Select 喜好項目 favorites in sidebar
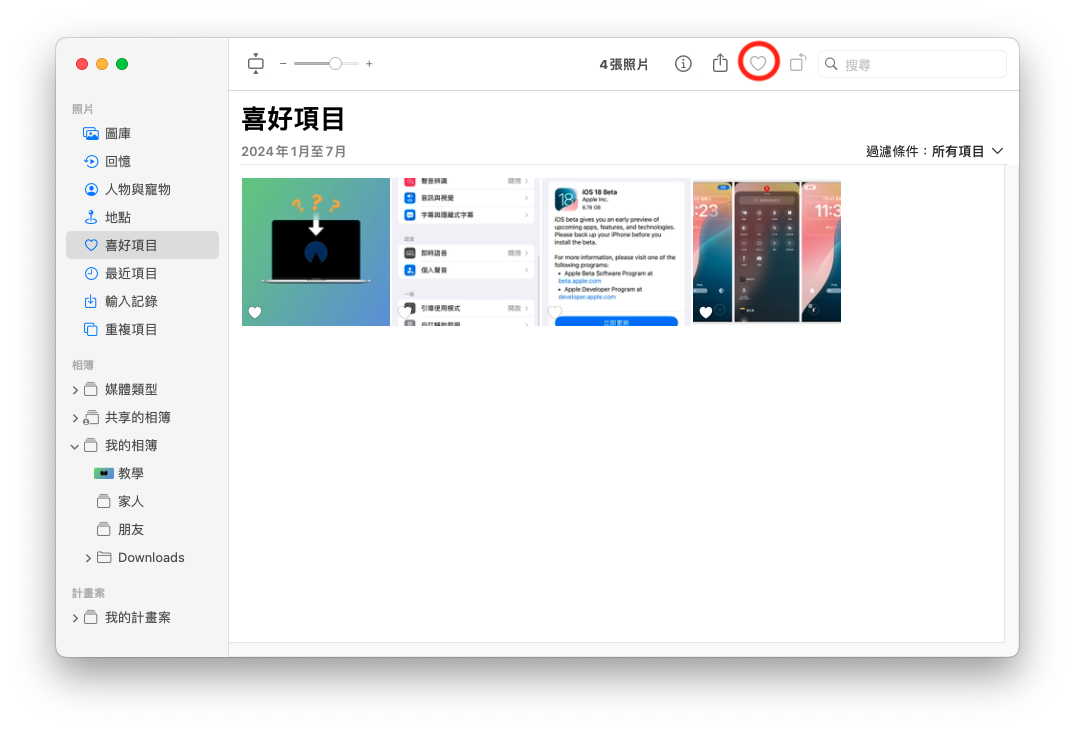The width and height of the screenshot is (1075, 731). pos(142,245)
